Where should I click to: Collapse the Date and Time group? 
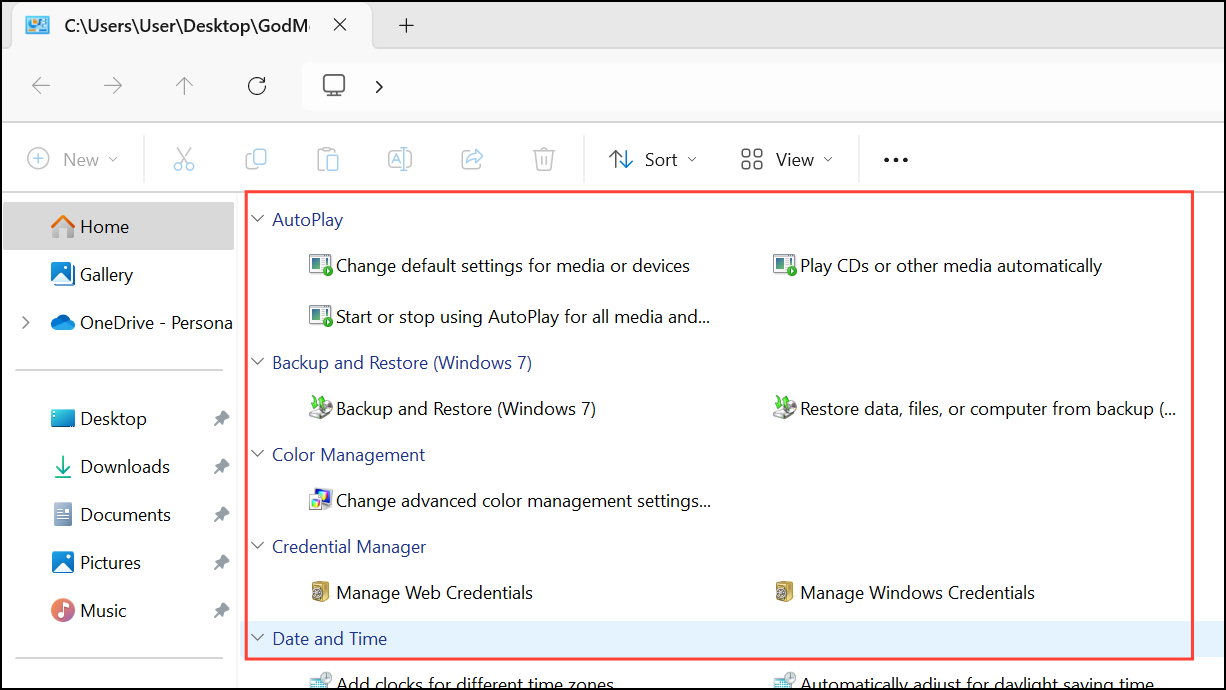(258, 638)
